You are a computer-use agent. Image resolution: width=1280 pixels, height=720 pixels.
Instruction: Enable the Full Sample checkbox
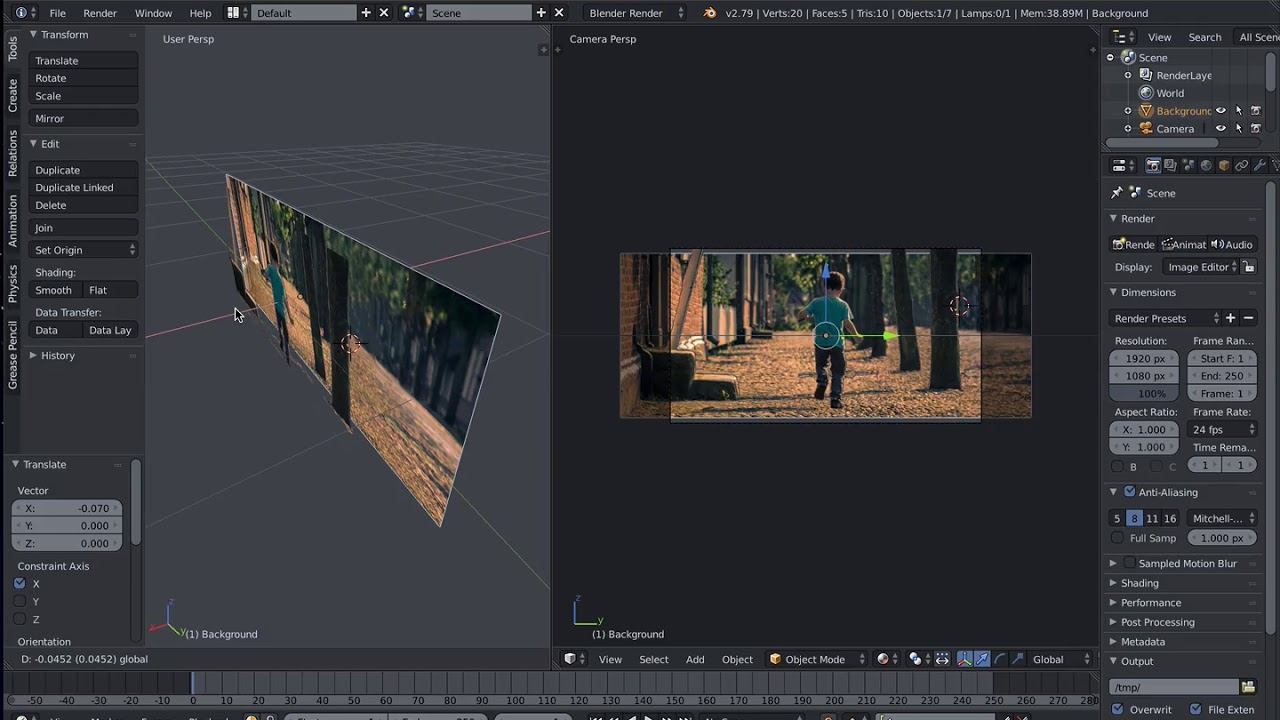point(1118,538)
